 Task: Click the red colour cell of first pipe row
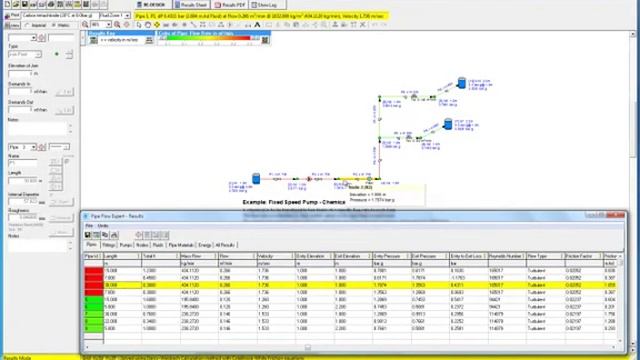pyautogui.click(x=93, y=271)
